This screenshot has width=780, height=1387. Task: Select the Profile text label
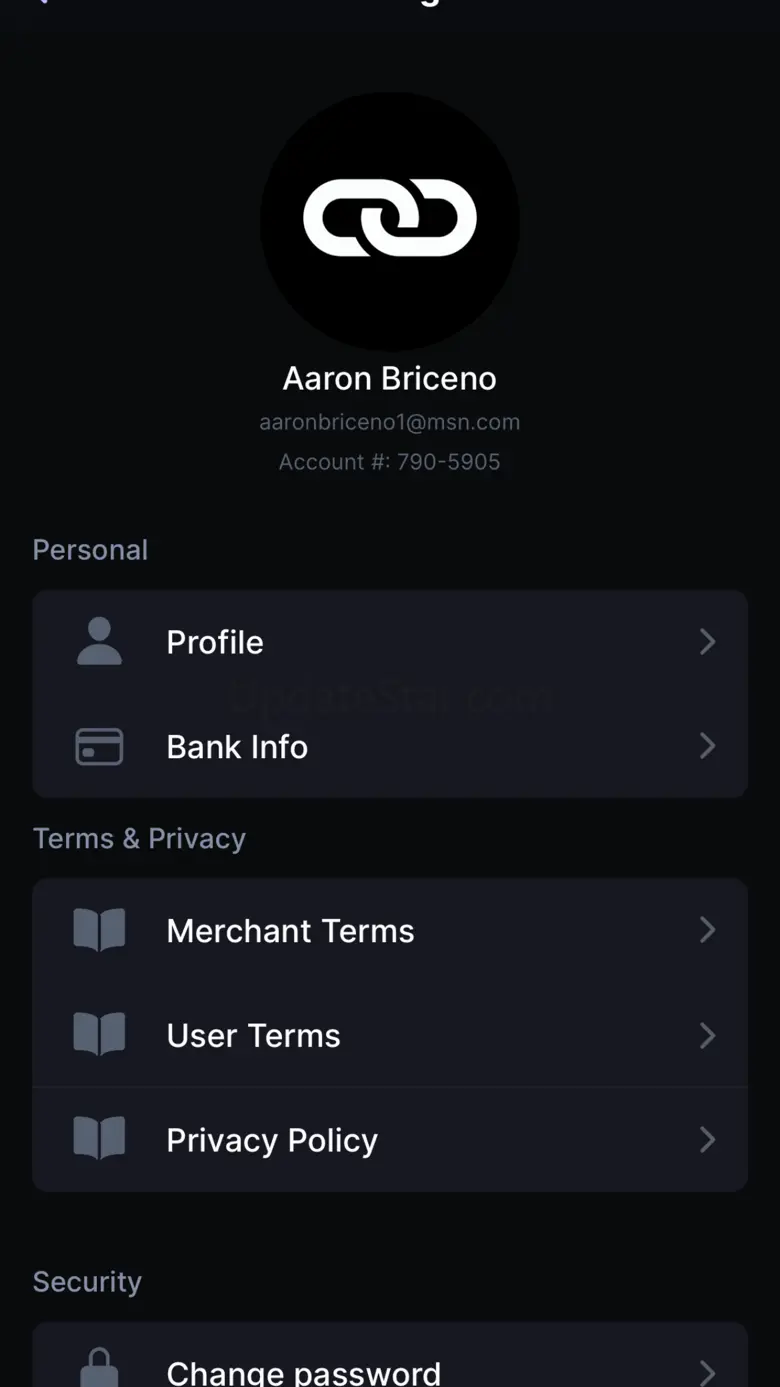click(x=215, y=642)
